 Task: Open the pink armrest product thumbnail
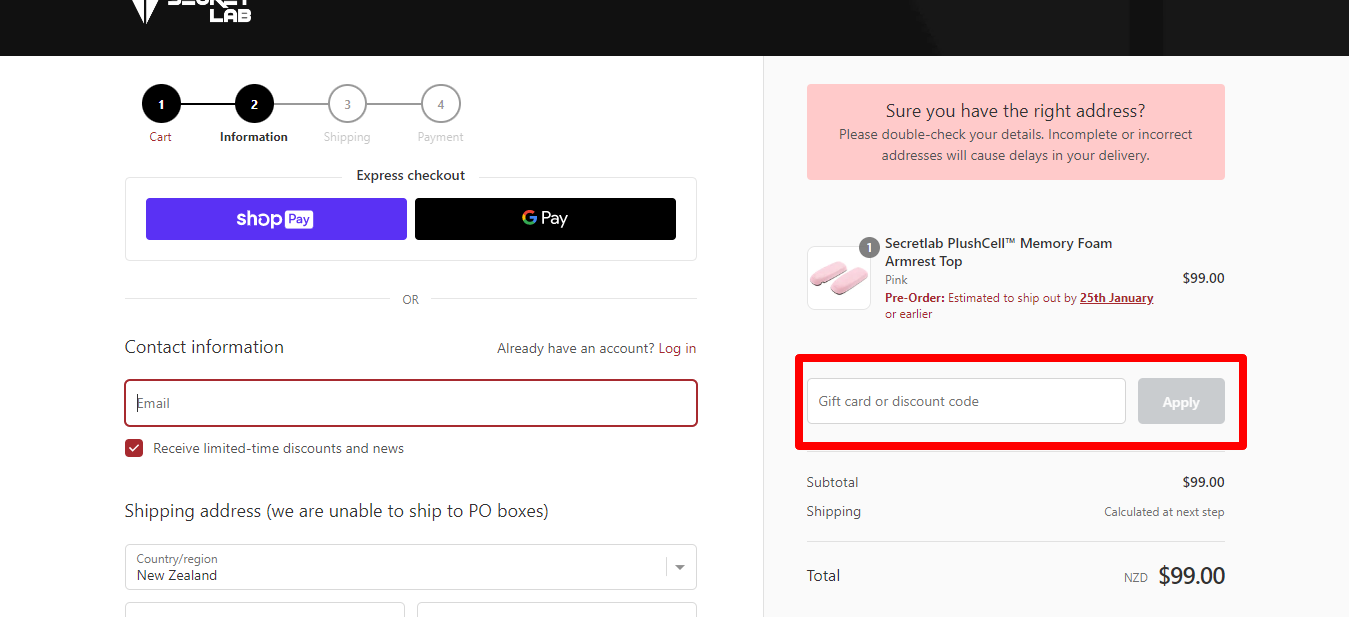coord(839,278)
